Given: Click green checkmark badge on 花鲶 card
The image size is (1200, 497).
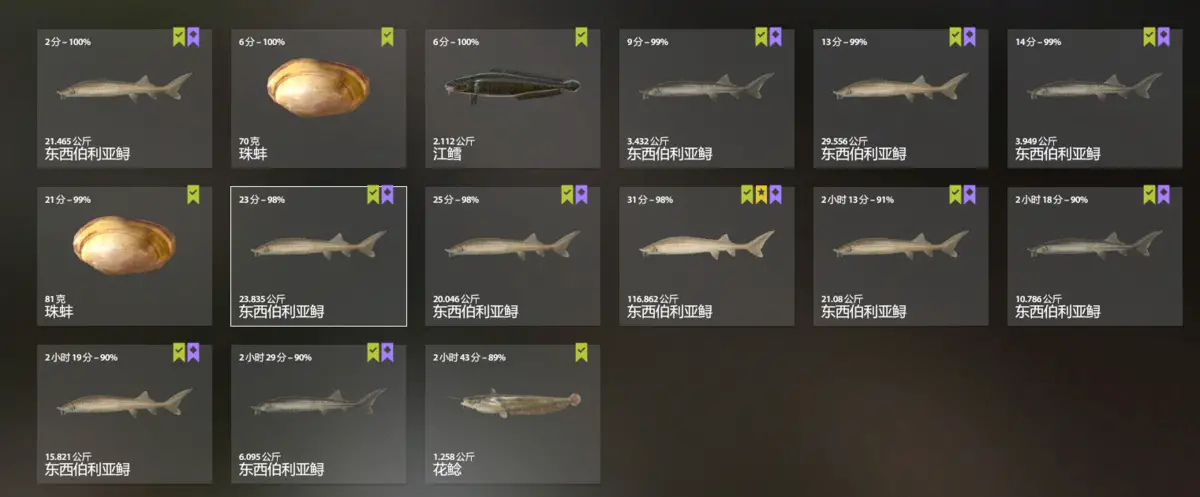Looking at the screenshot, I should tap(581, 352).
